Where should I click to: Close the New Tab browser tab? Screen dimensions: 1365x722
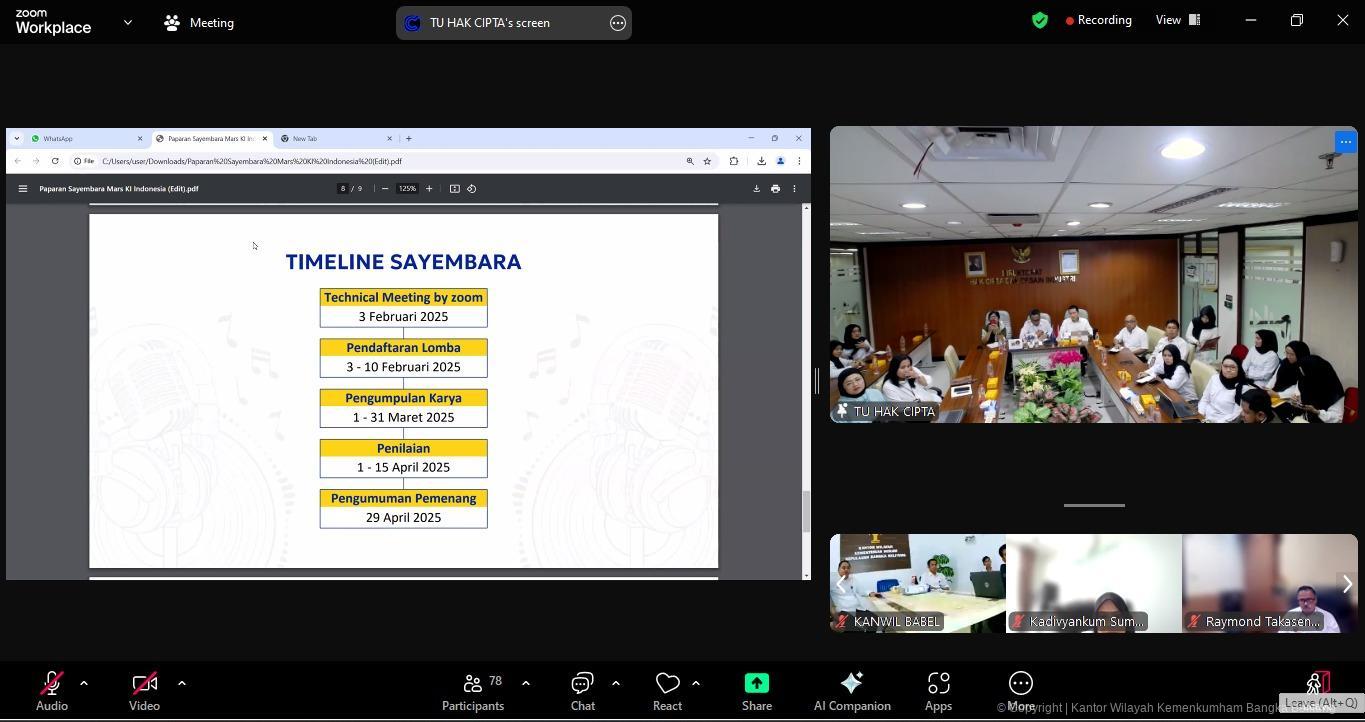click(x=389, y=139)
